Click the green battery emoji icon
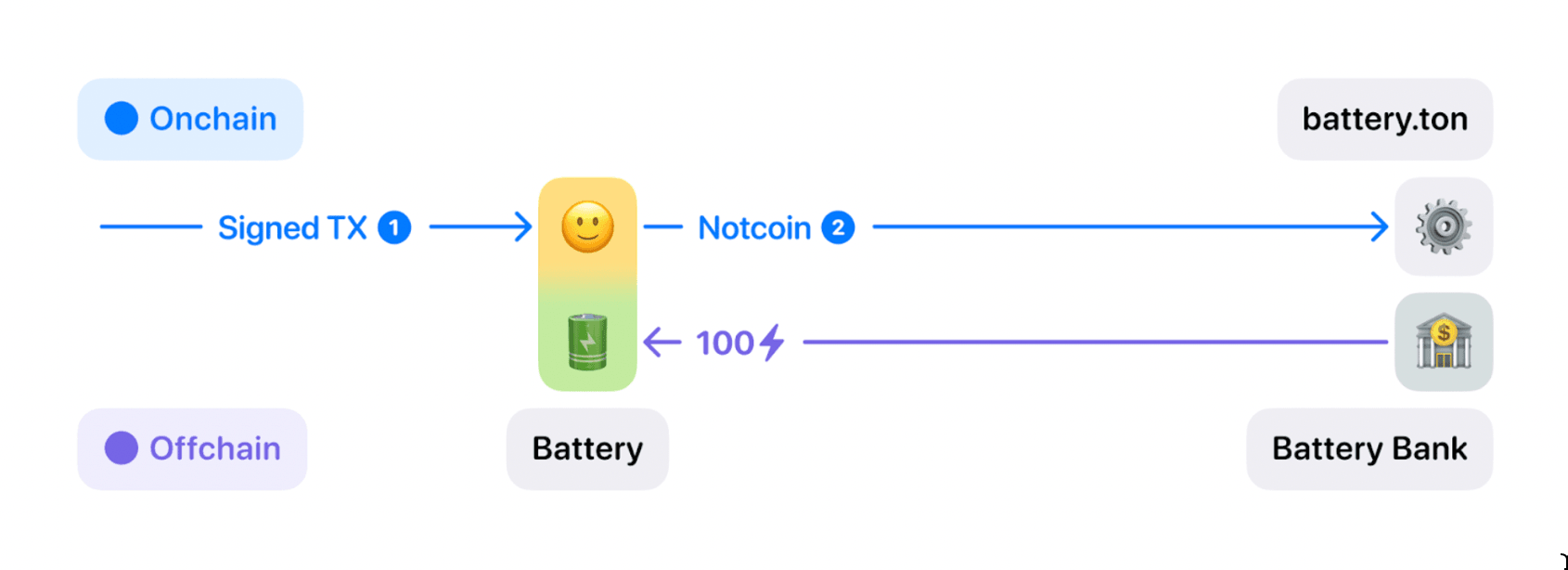Screen dimensions: 1568x570 point(587,342)
